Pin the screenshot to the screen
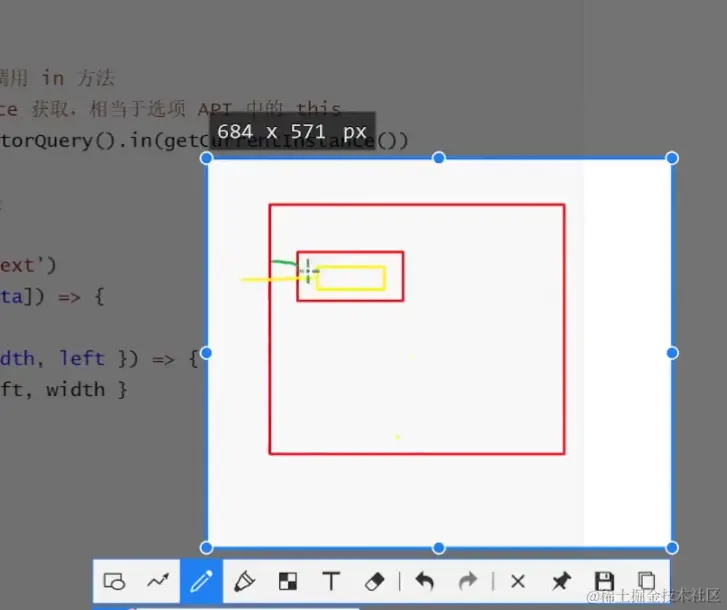This screenshot has height=610, width=727. (561, 581)
